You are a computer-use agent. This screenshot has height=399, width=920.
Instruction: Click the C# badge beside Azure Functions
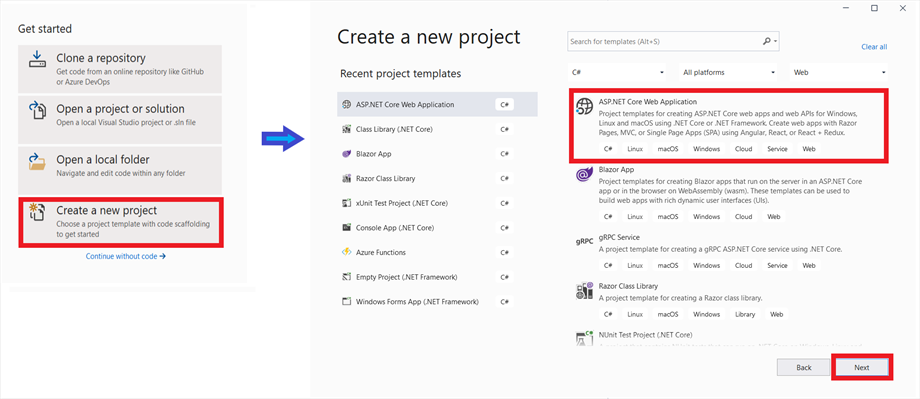click(x=505, y=252)
